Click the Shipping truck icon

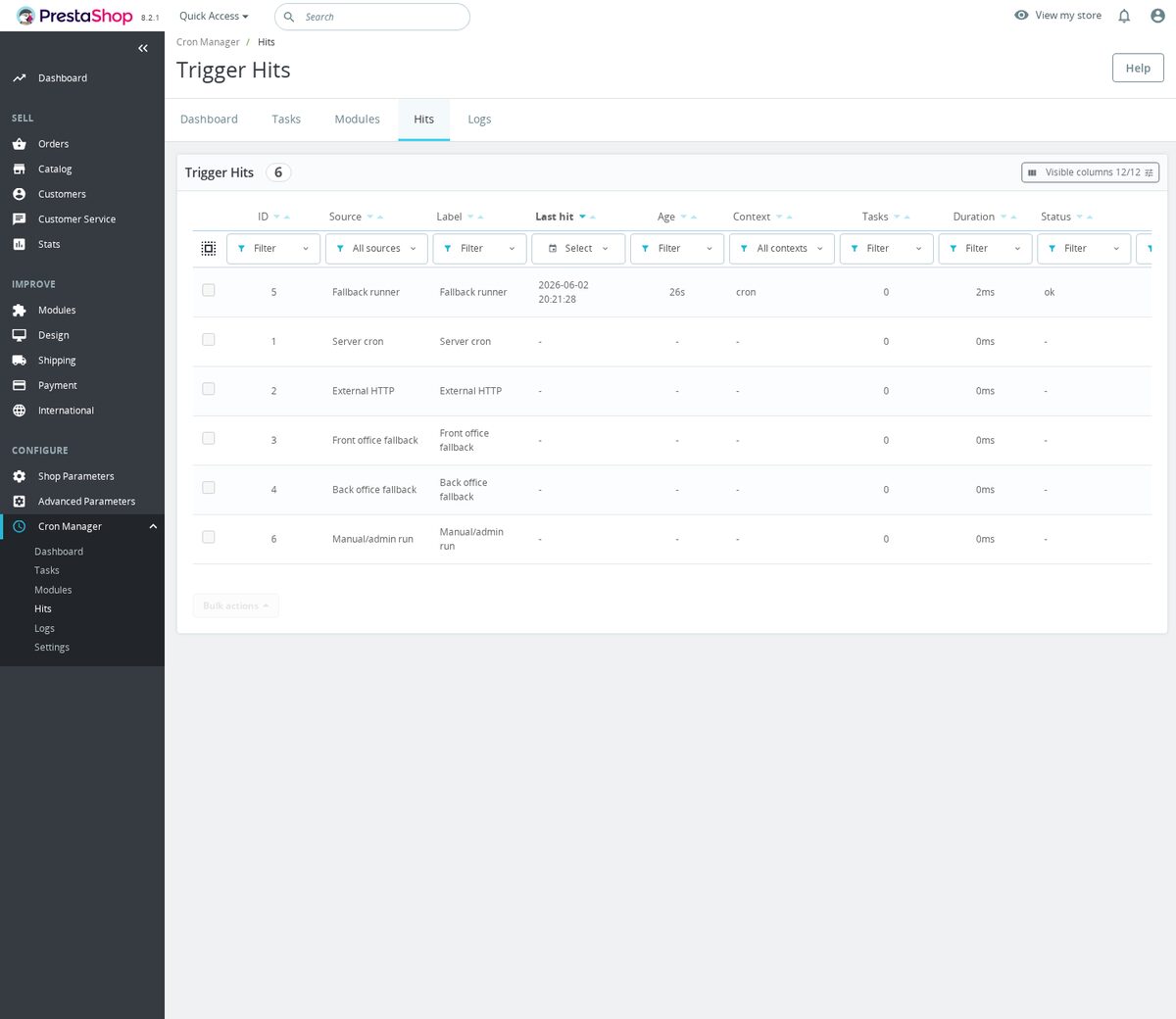(x=19, y=360)
